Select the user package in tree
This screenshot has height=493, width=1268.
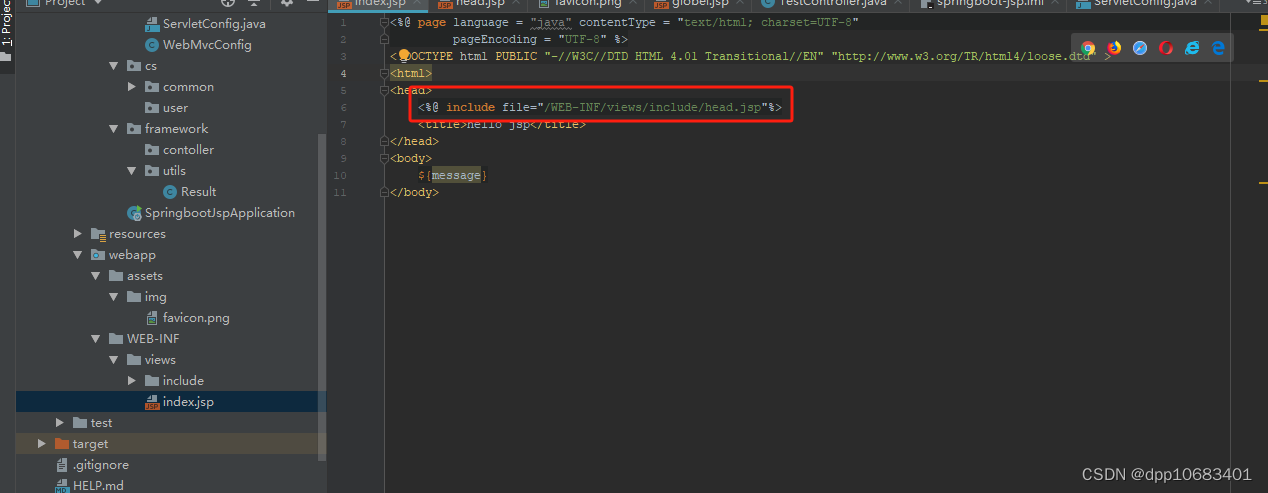pyautogui.click(x=175, y=107)
